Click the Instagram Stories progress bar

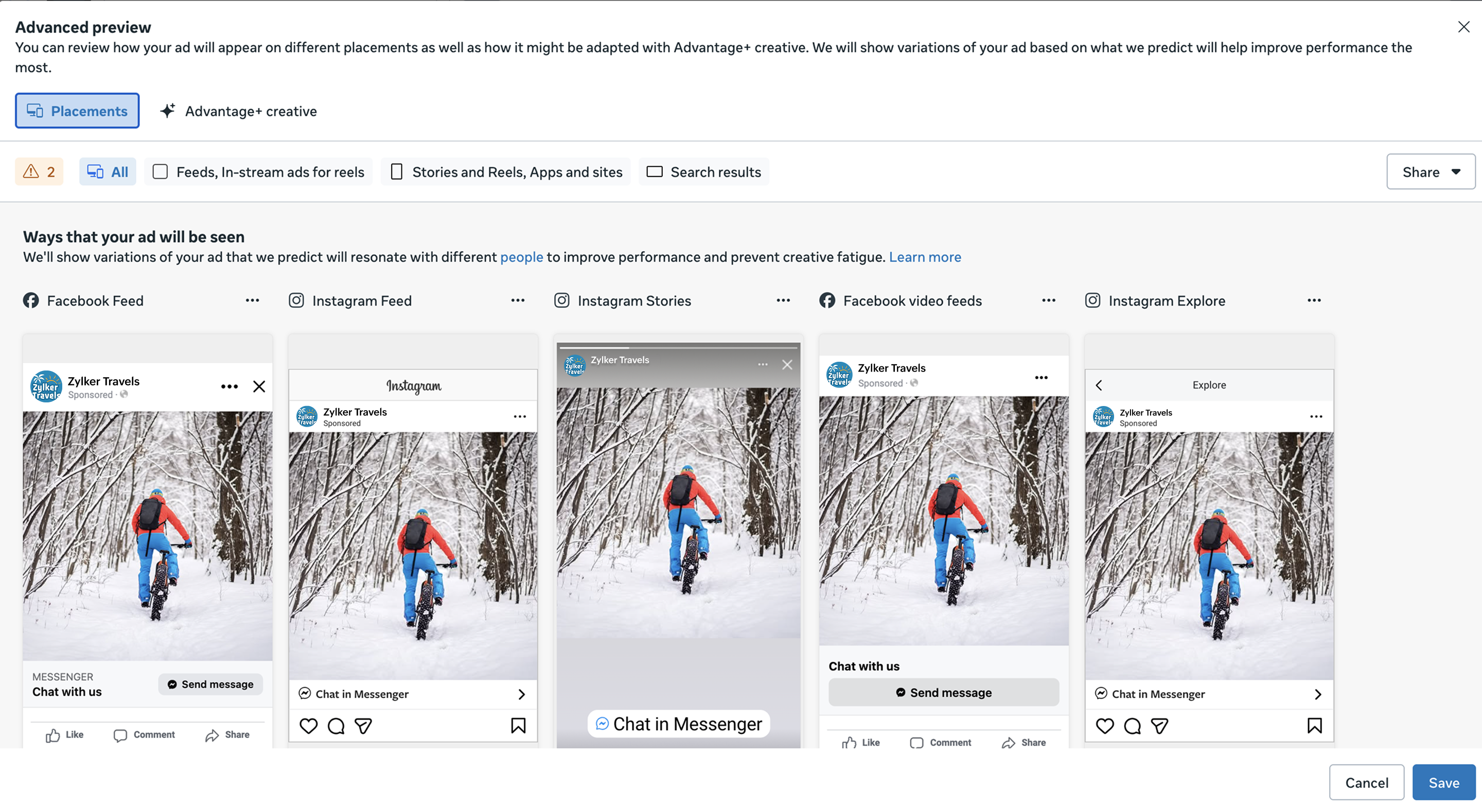(678, 347)
